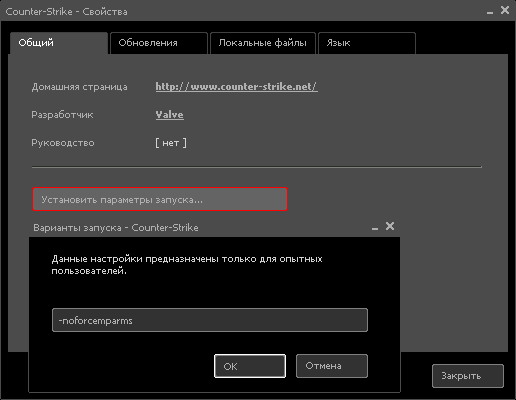Screen dimensions: 516x400
Task: Open the Обновления tab
Action: click(x=159, y=43)
